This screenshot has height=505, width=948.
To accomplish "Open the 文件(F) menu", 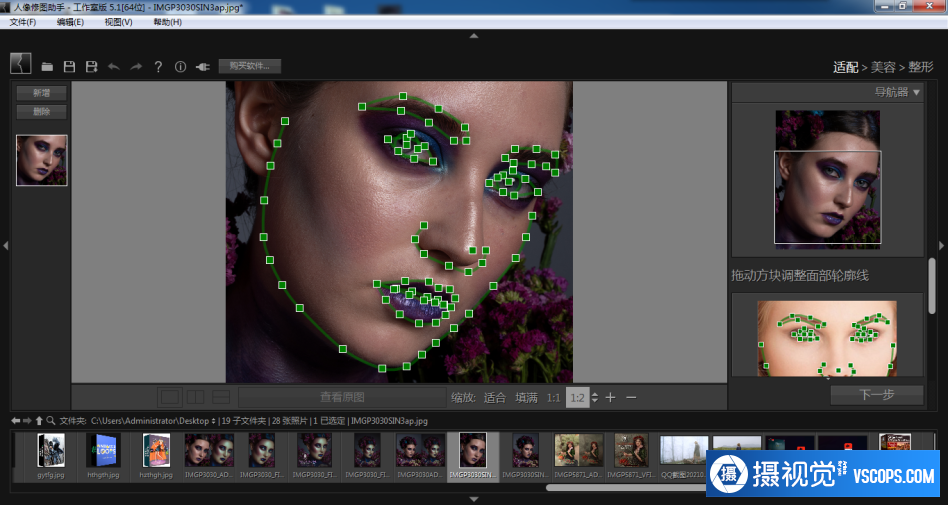I will pyautogui.click(x=22, y=22).
